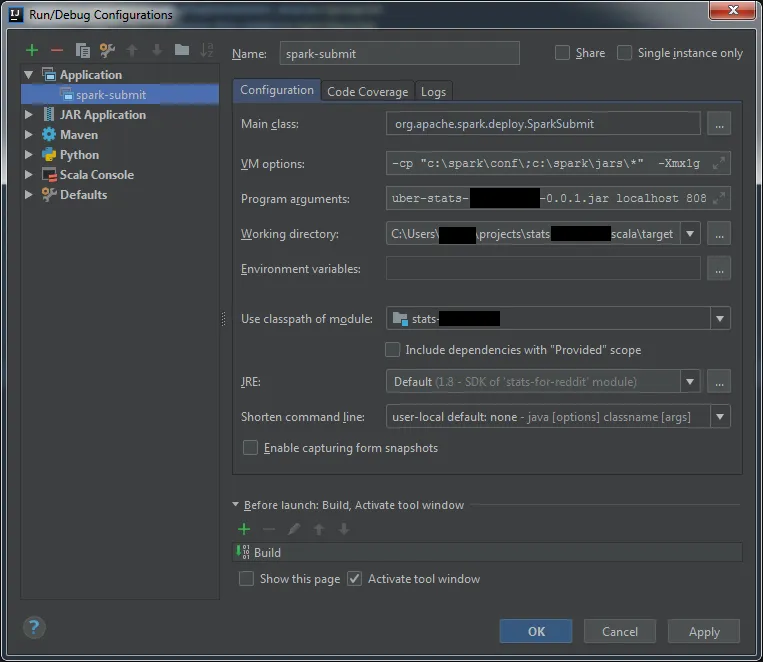Click OK button

pyautogui.click(x=536, y=631)
